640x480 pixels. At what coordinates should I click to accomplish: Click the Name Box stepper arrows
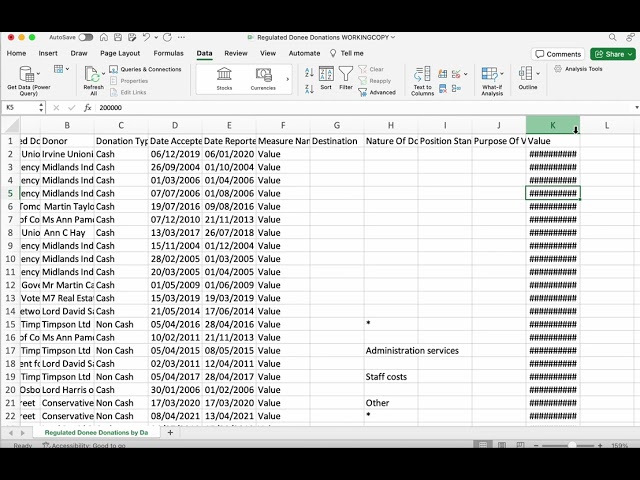(41, 108)
